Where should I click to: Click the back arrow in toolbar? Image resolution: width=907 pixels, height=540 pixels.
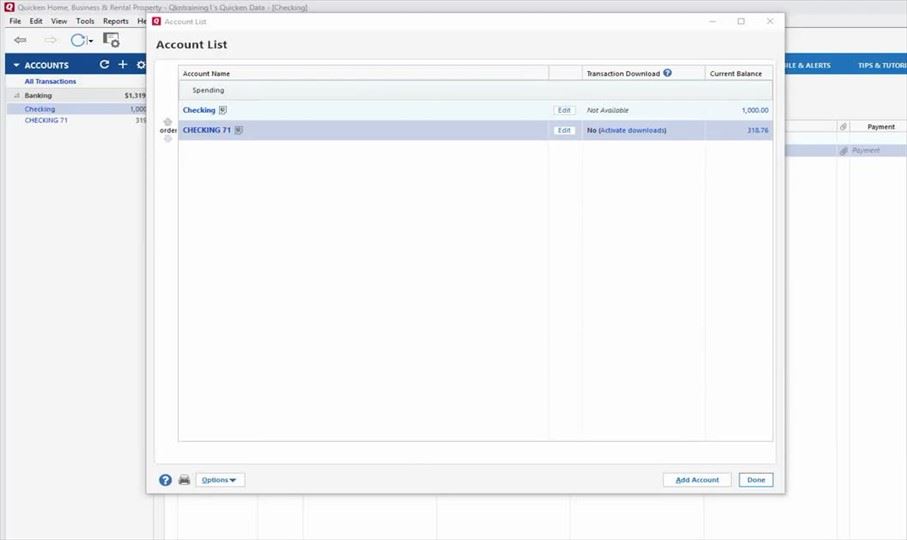tap(20, 40)
